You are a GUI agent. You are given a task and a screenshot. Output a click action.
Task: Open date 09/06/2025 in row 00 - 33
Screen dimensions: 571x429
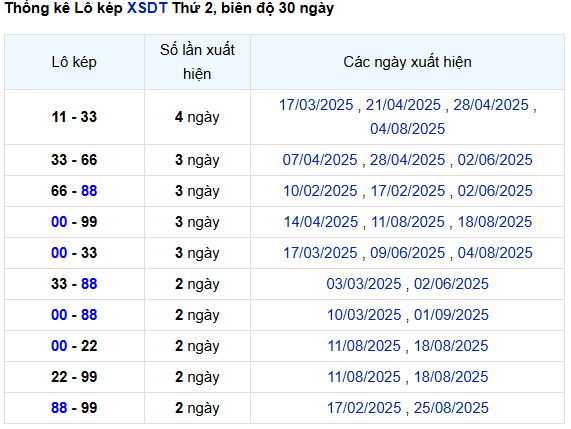pyautogui.click(x=407, y=253)
